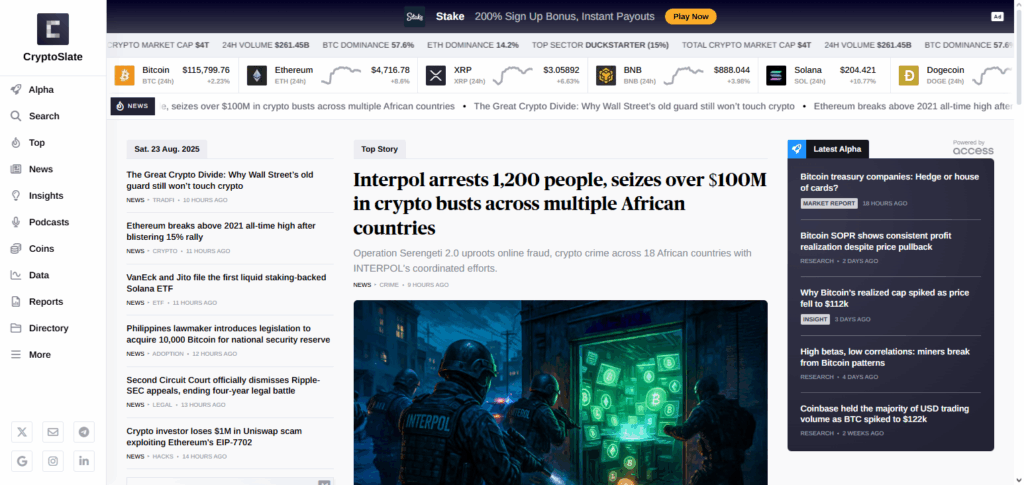The image size is (1024, 485).
Task: Click the Ad label badge on banner
Action: [997, 16]
